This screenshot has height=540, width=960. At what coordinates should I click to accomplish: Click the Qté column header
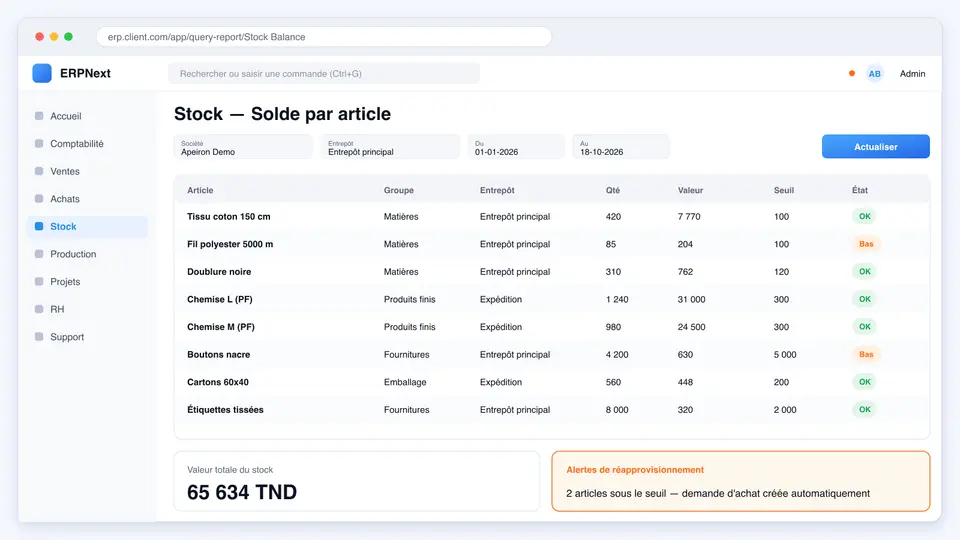tap(613, 190)
